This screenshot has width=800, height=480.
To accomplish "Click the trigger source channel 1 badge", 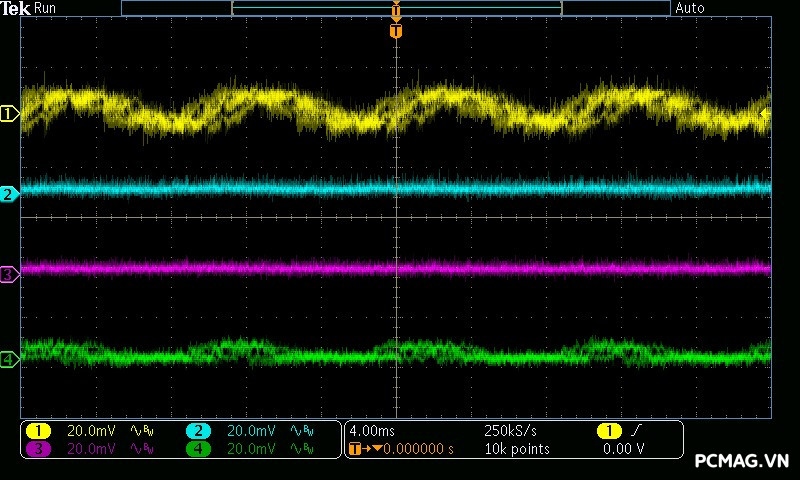I will point(609,431).
